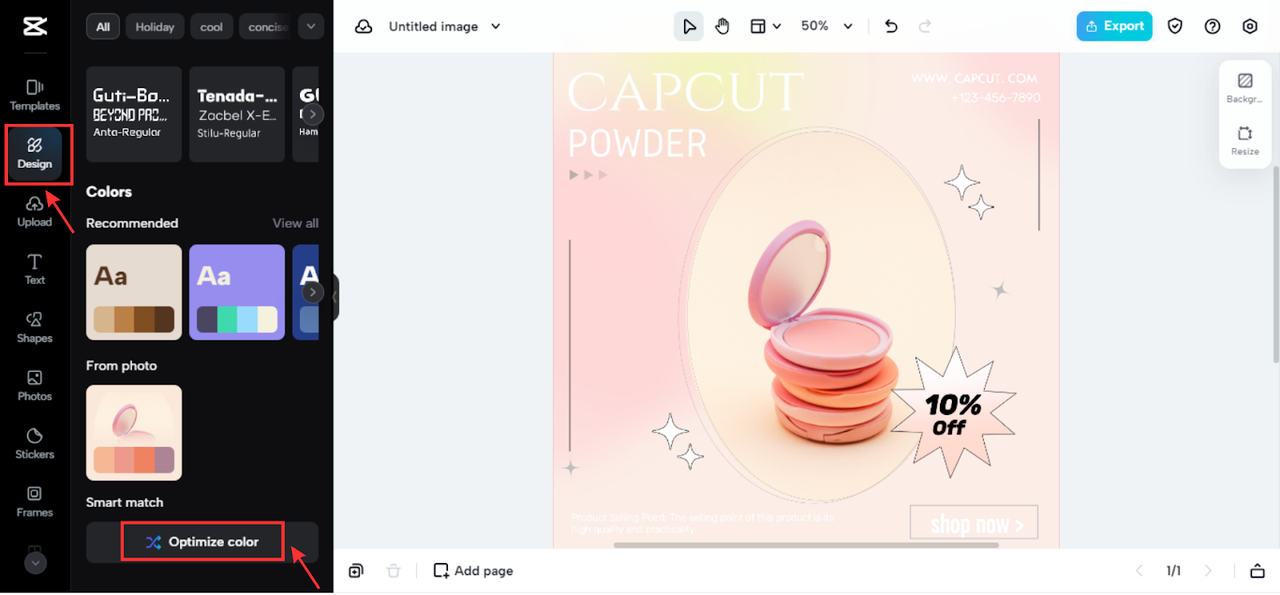Open the Text sidebar panel

point(35,269)
